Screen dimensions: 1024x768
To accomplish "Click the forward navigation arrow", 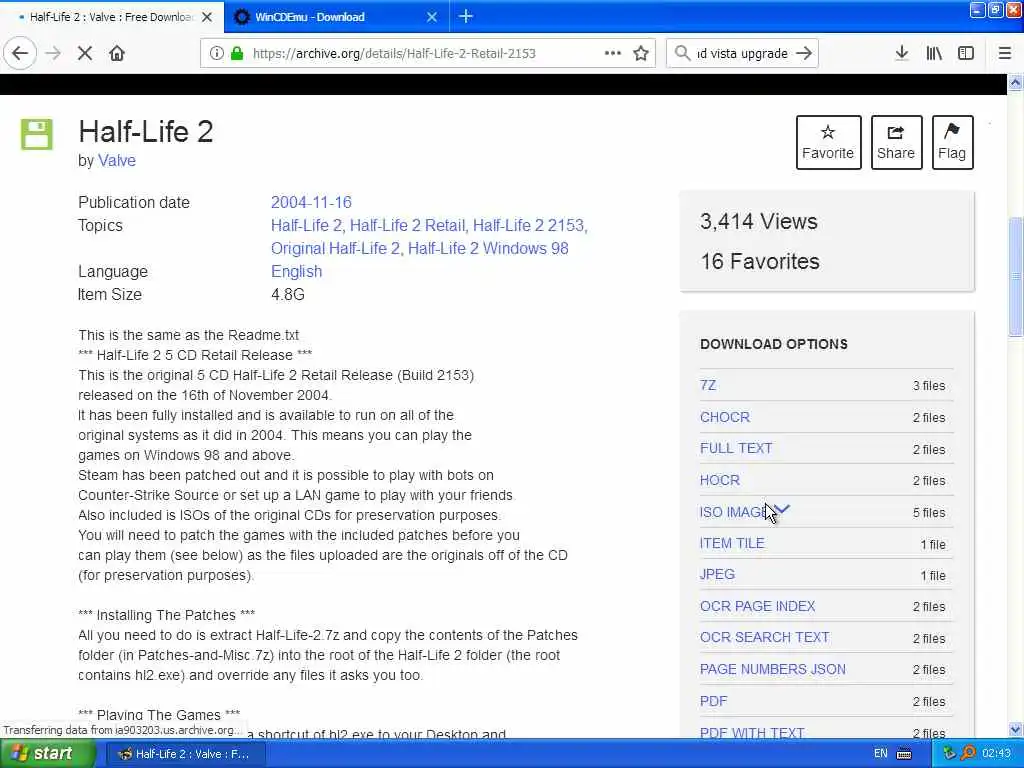I will pyautogui.click(x=53, y=53).
